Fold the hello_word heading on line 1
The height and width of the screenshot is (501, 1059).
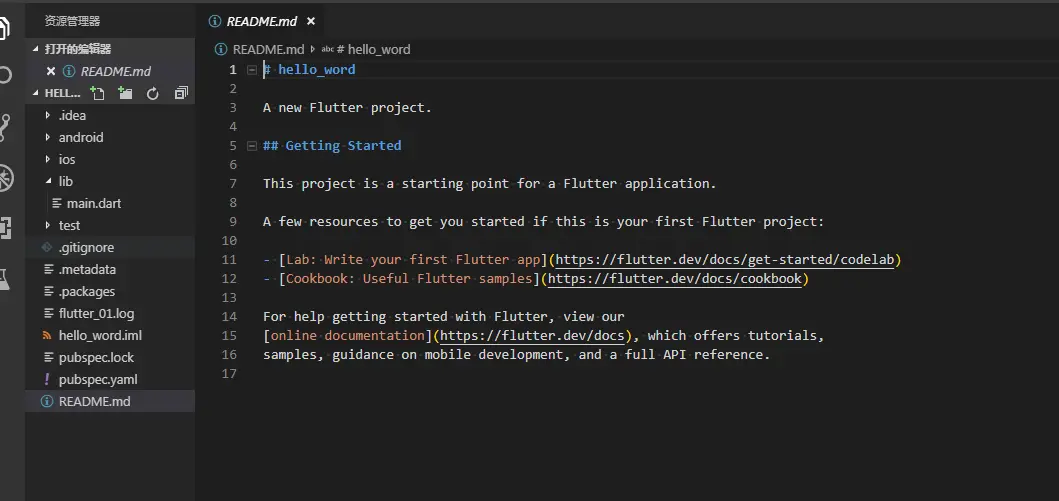pyautogui.click(x=251, y=70)
